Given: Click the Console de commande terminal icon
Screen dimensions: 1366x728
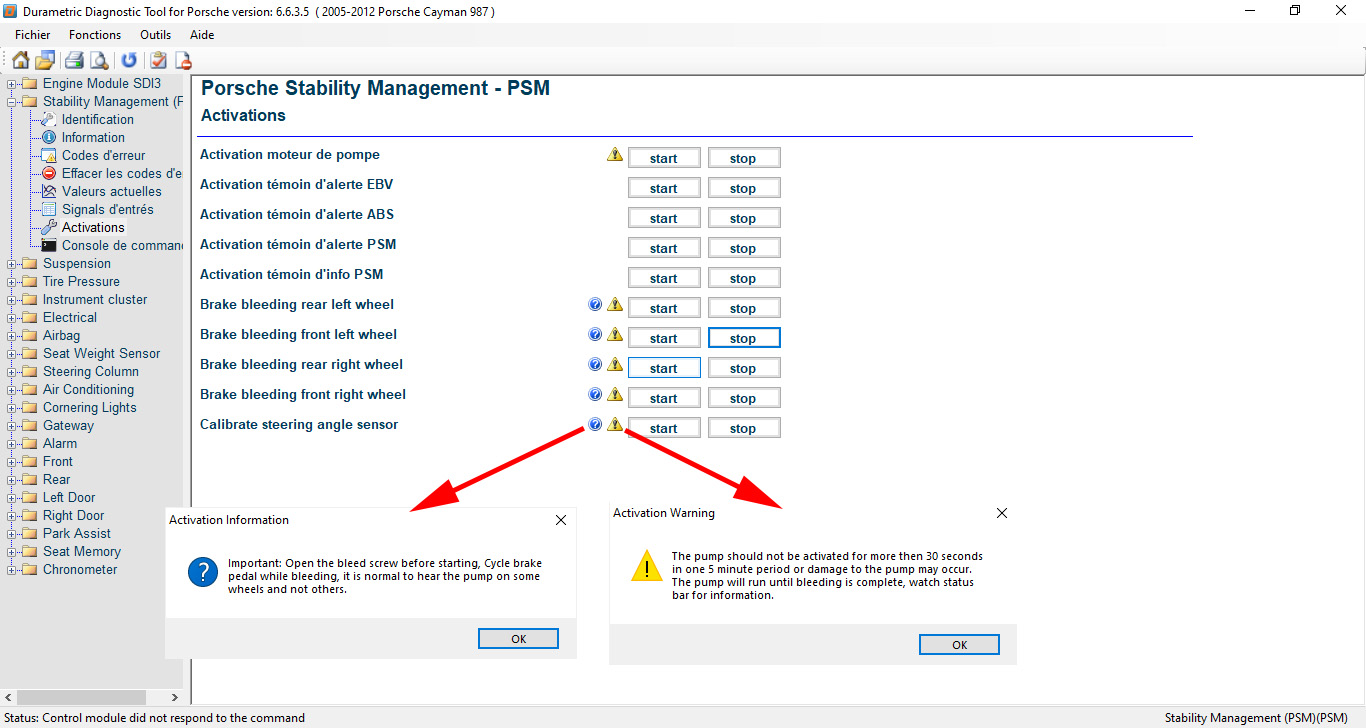Looking at the screenshot, I should [49, 245].
